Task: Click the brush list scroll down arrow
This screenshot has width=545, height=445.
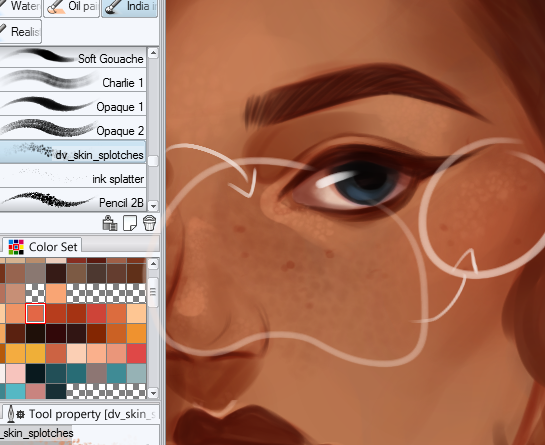Action: (x=153, y=206)
